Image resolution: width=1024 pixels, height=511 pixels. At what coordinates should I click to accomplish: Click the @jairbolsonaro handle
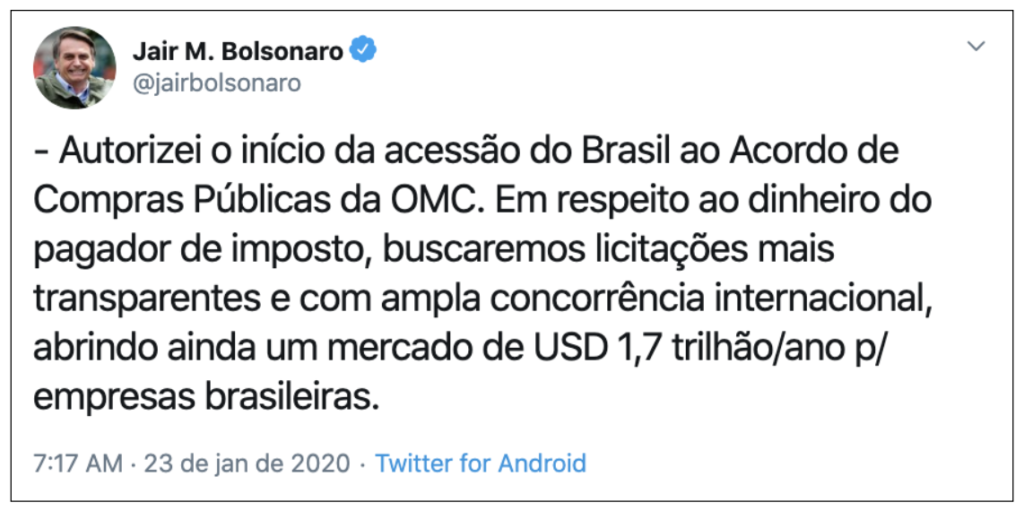coord(216,84)
